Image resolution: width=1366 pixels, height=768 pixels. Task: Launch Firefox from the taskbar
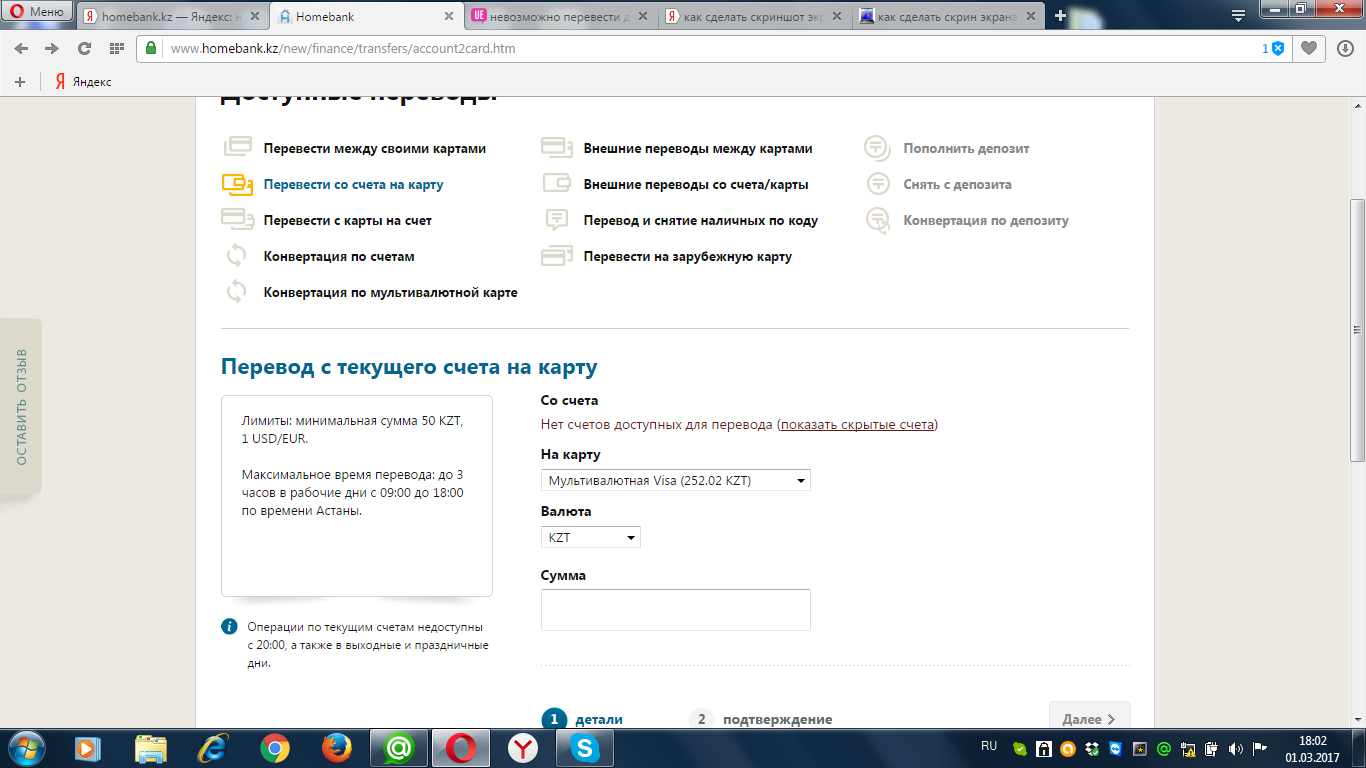(x=337, y=748)
